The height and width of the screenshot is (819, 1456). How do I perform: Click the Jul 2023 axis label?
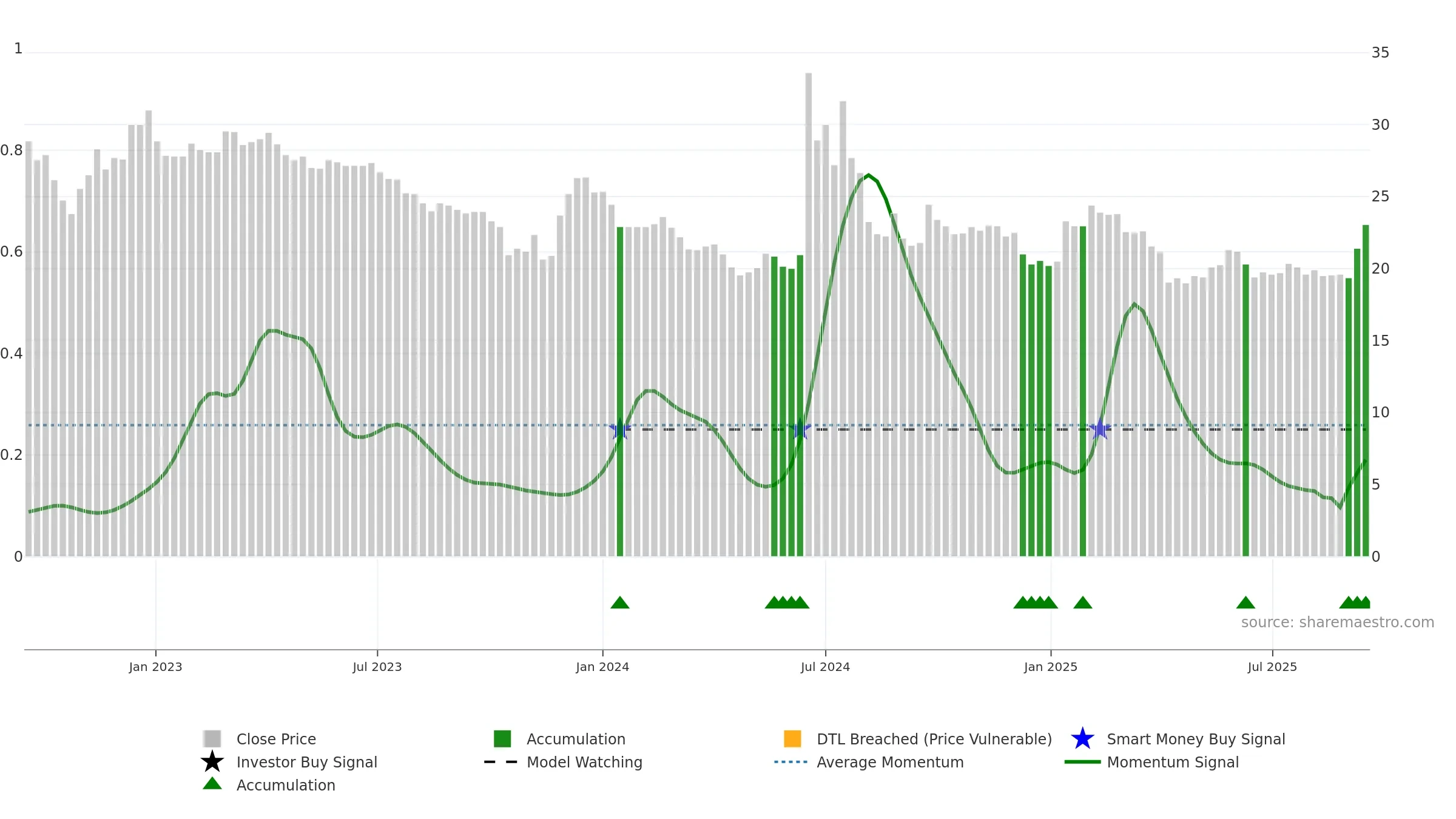point(377,667)
